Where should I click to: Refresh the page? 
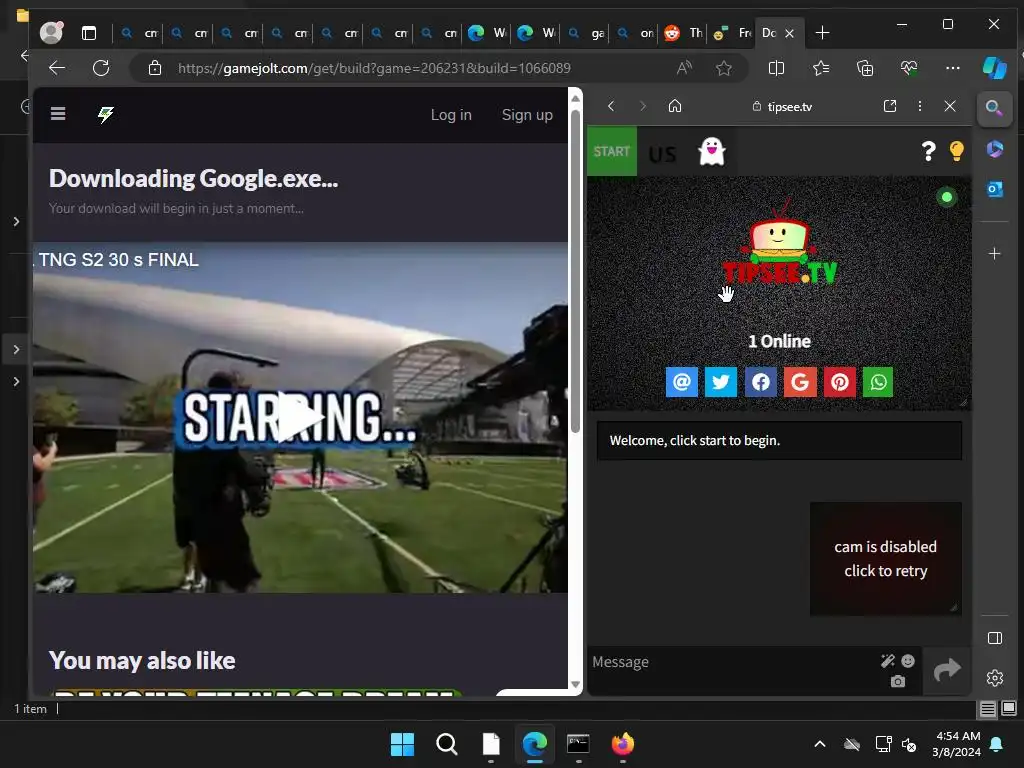pyautogui.click(x=101, y=68)
